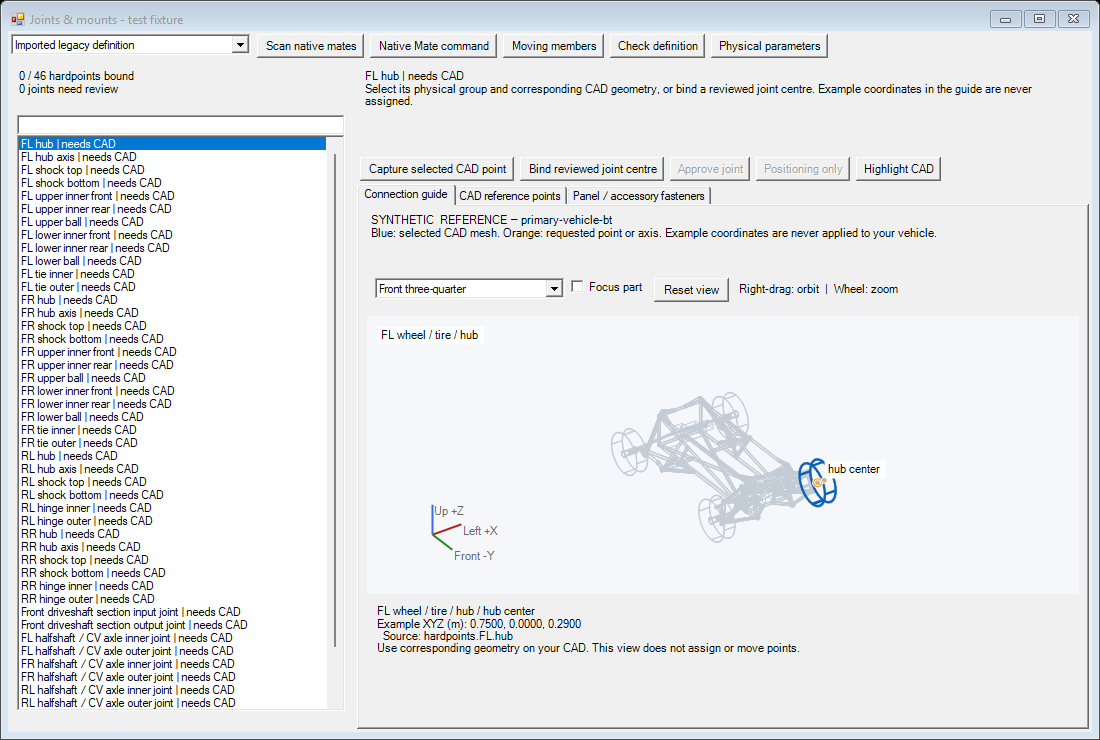Select 'RR shock bottom | needs CAD' row
The width and height of the screenshot is (1100, 740).
click(x=172, y=572)
